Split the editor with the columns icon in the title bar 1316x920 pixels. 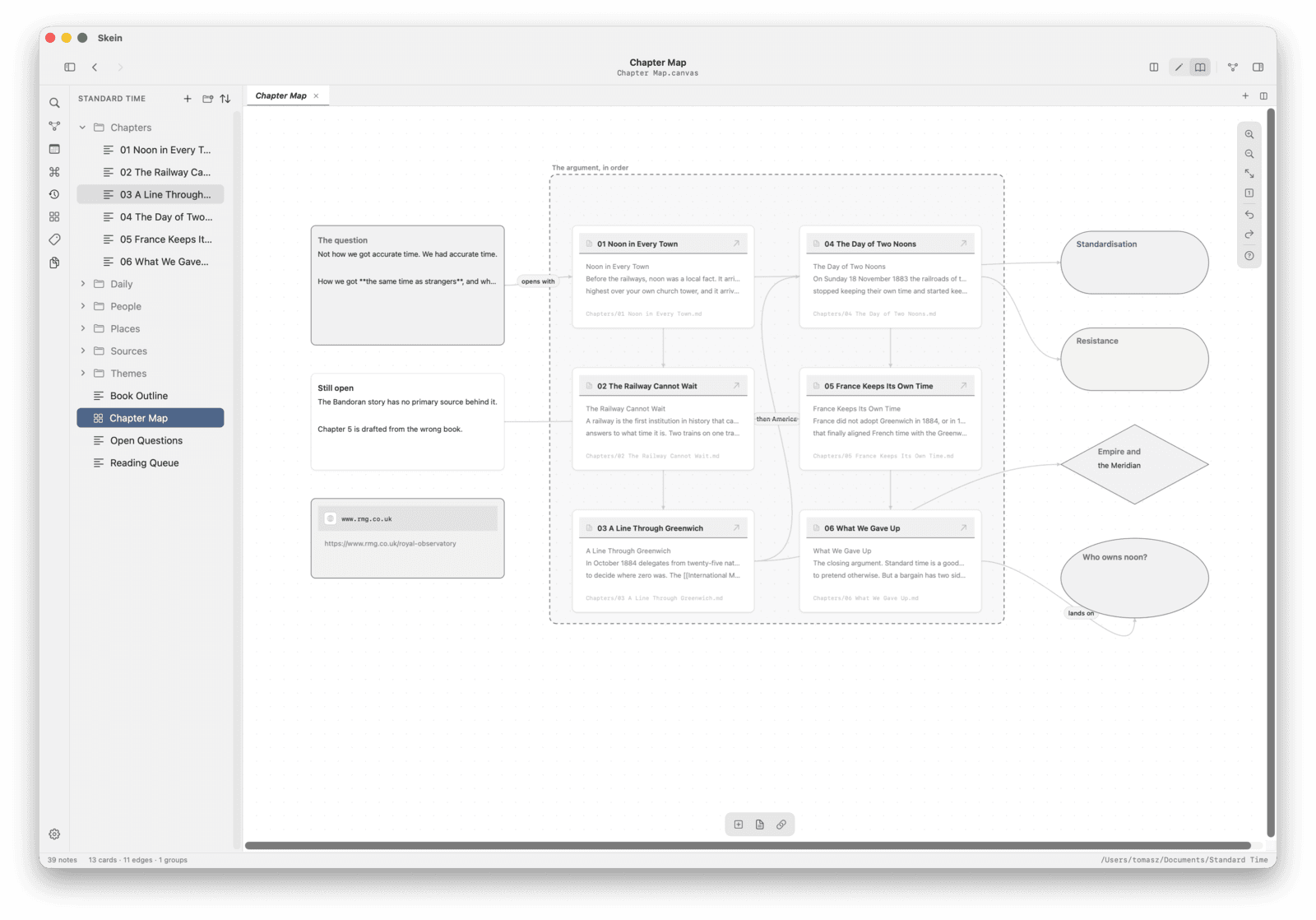pyautogui.click(x=1154, y=67)
